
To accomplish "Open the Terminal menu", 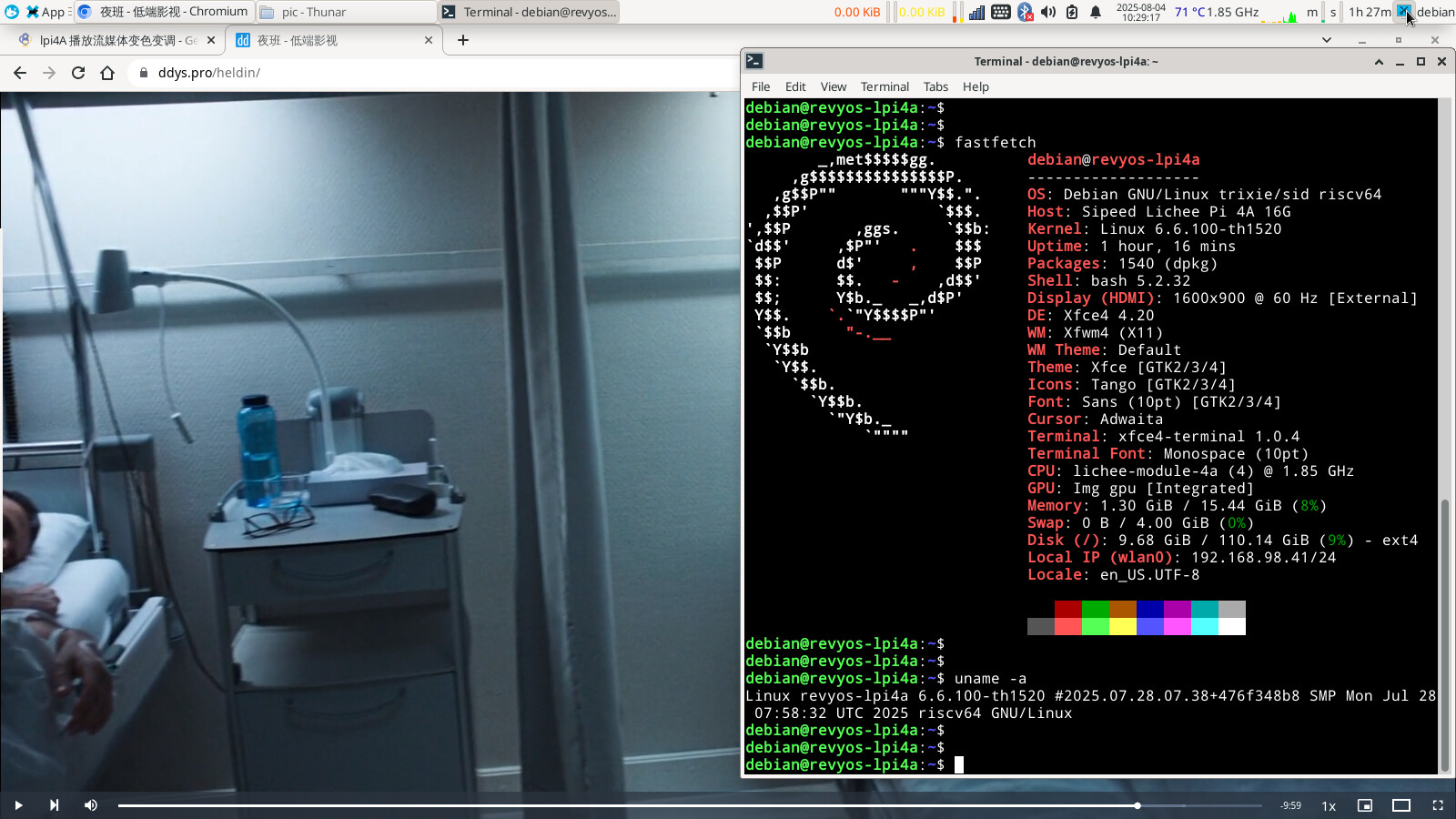I will 885,86.
